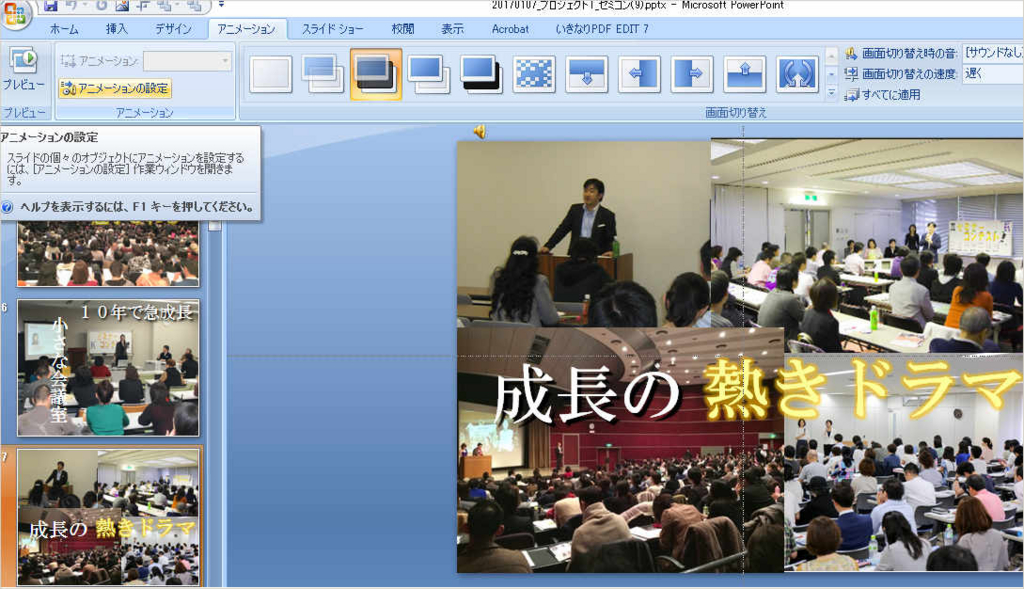
Task: Apply the Wipe Right transition
Action: 692,74
